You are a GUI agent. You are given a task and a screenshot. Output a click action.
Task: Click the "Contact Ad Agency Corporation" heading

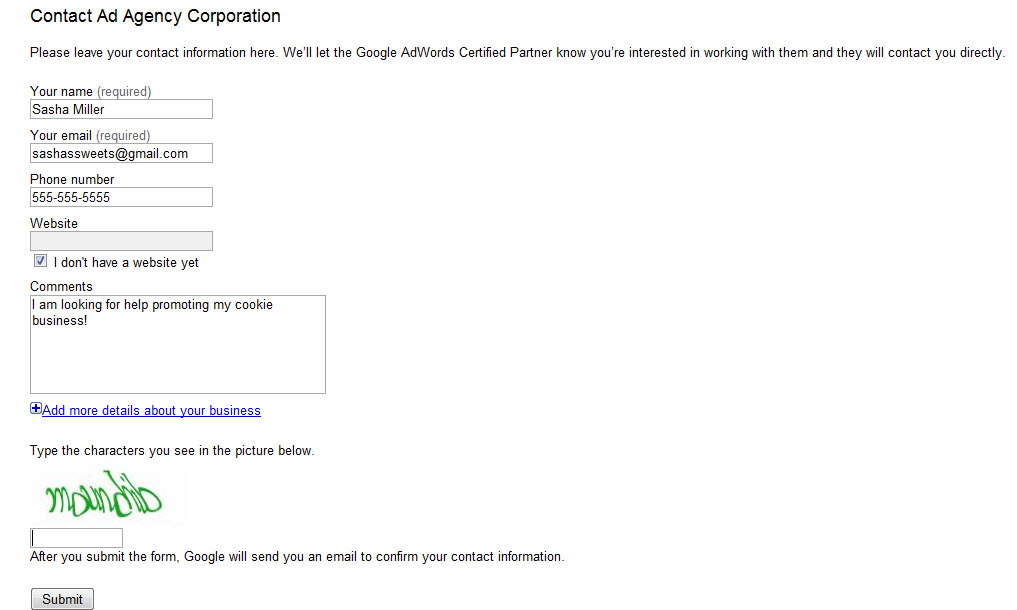pos(155,16)
